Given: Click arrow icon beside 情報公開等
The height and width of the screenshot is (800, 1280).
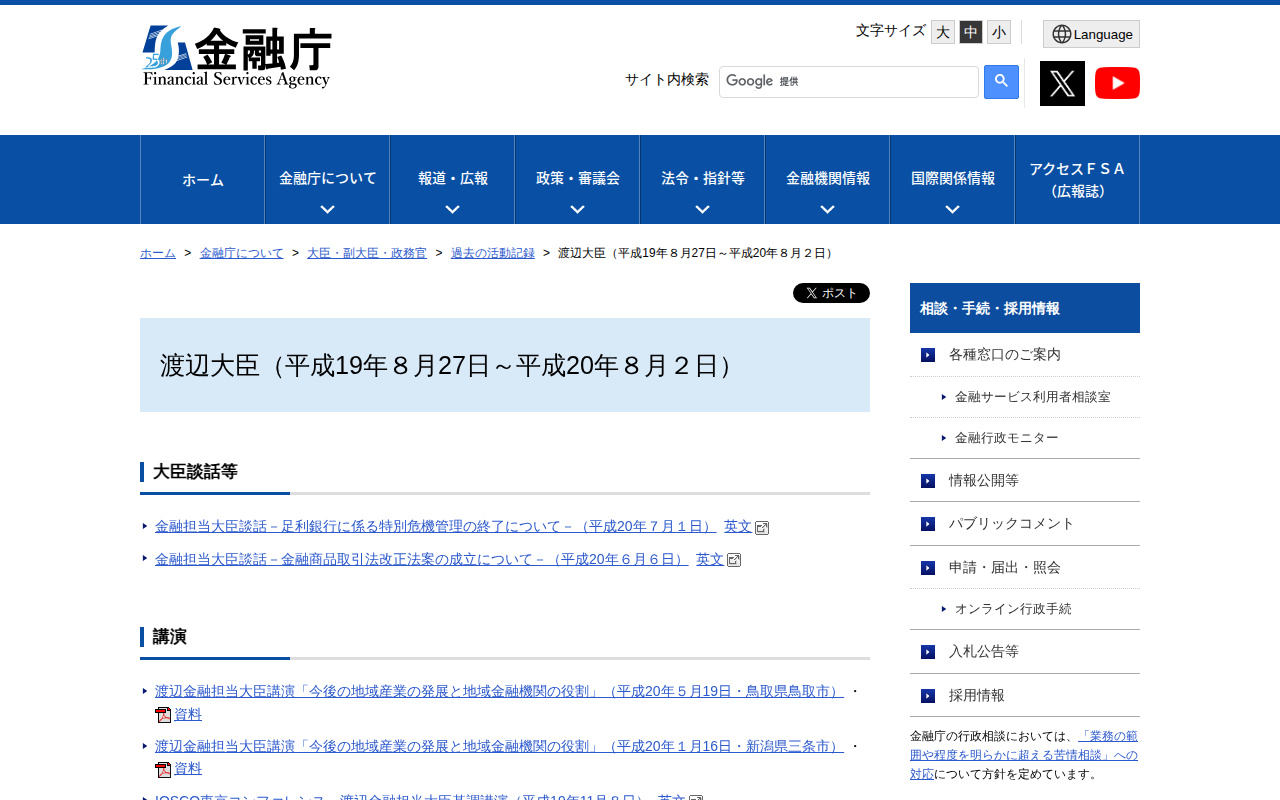Looking at the screenshot, I should point(928,481).
